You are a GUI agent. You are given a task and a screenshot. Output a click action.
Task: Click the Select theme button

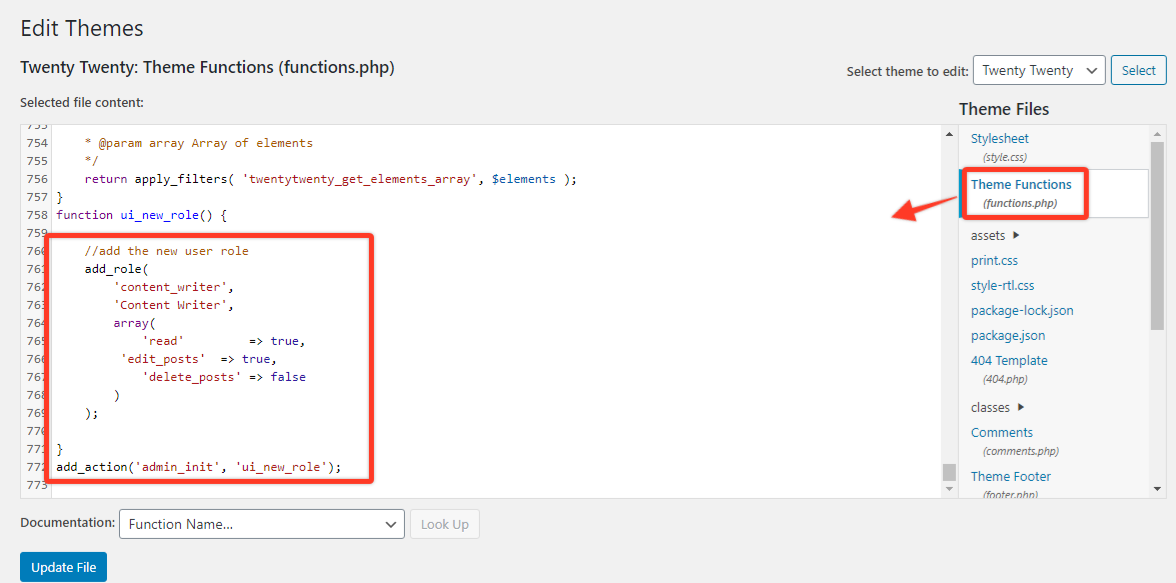click(1138, 70)
